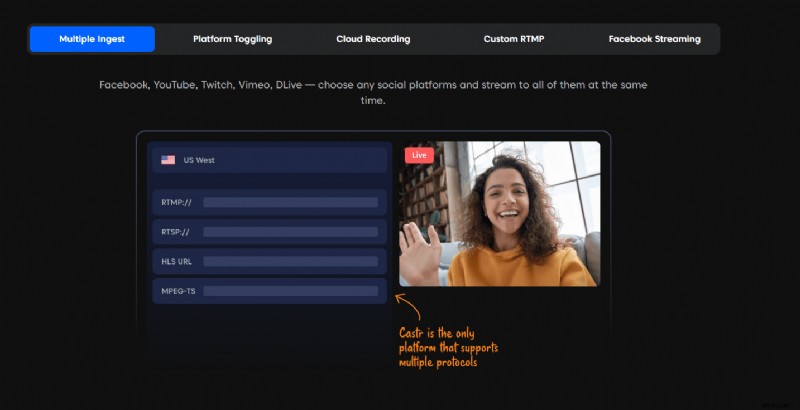Screen dimensions: 800x410
Task: Open the Cloud Recording tab
Action: (x=373, y=39)
